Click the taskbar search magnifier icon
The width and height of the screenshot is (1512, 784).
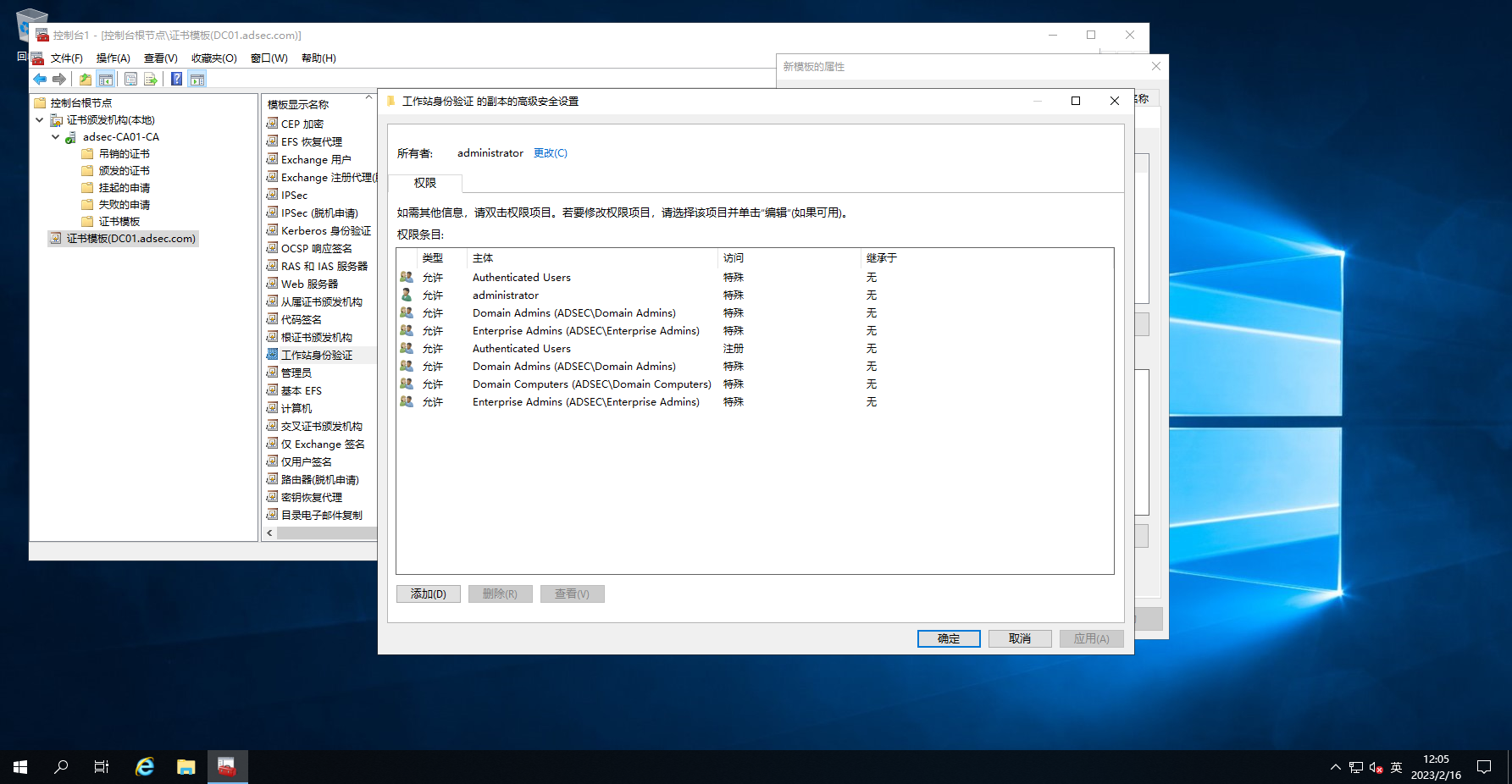click(61, 767)
